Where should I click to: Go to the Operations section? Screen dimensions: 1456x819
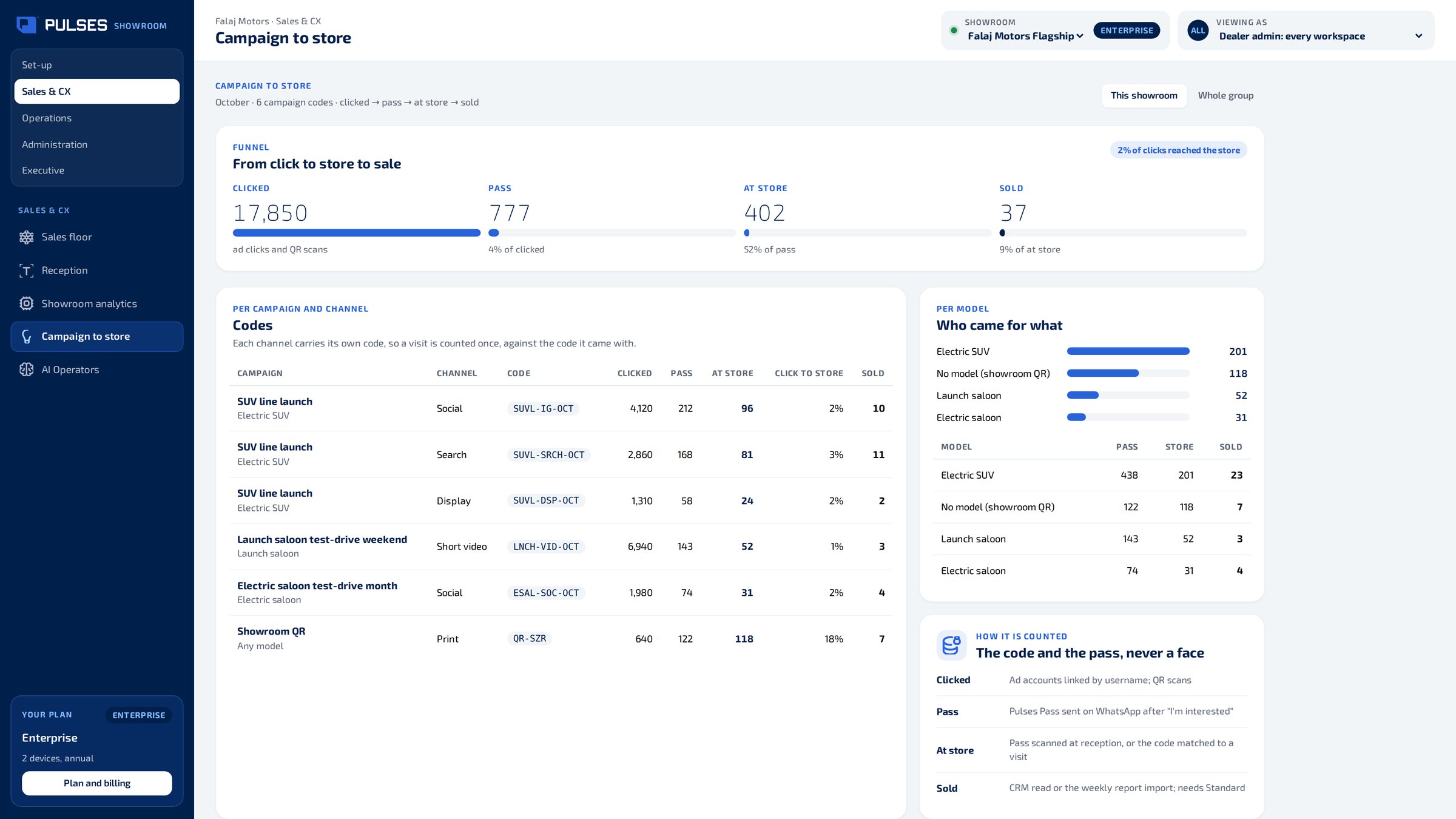[x=97, y=118]
